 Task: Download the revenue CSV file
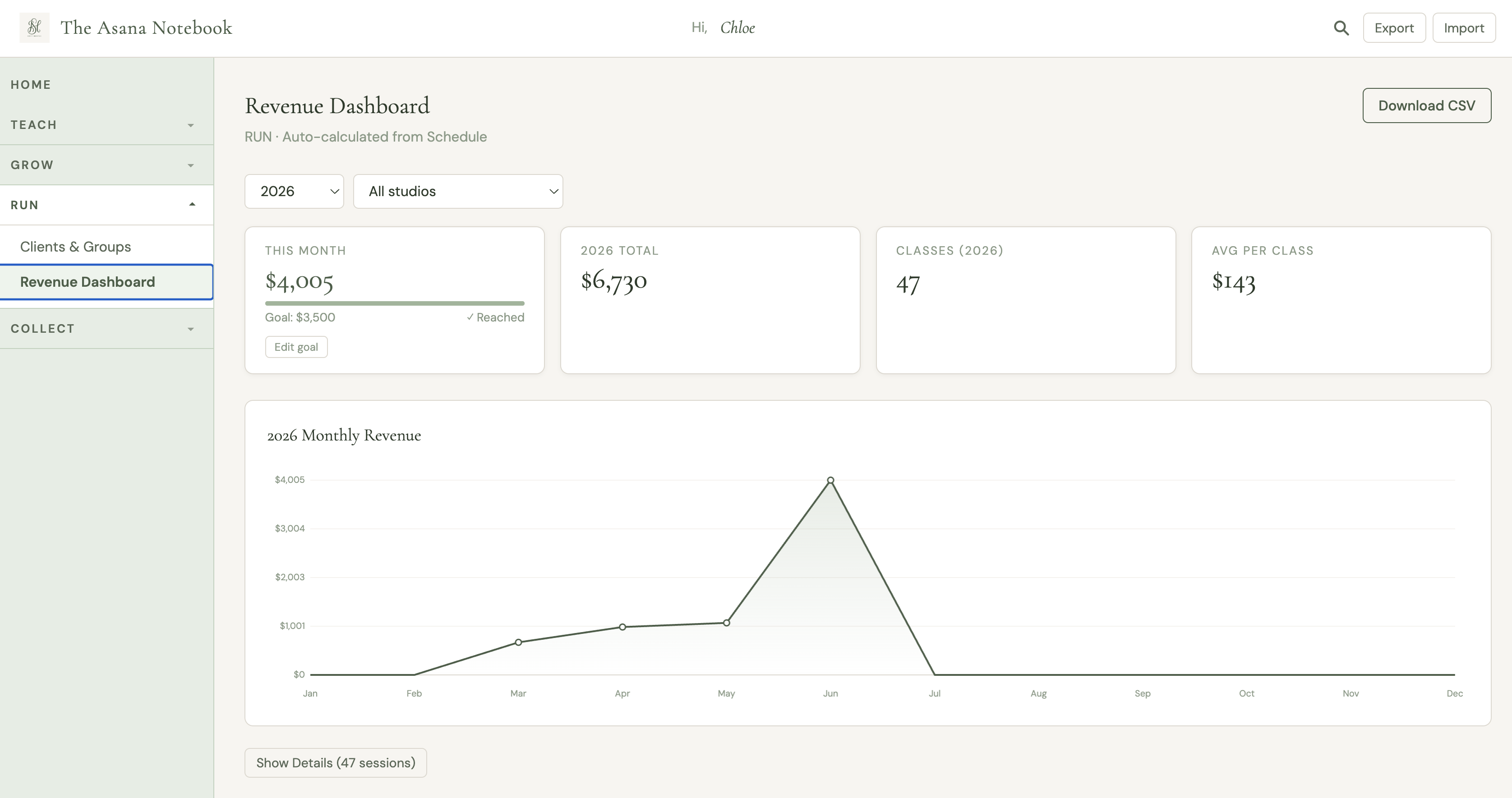tap(1426, 105)
